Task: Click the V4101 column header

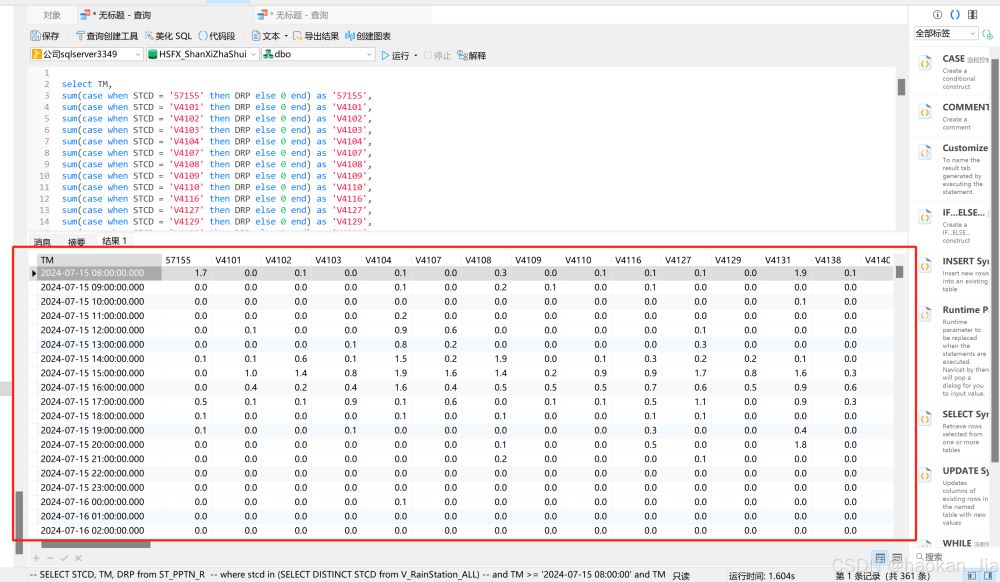Action: pyautogui.click(x=237, y=260)
